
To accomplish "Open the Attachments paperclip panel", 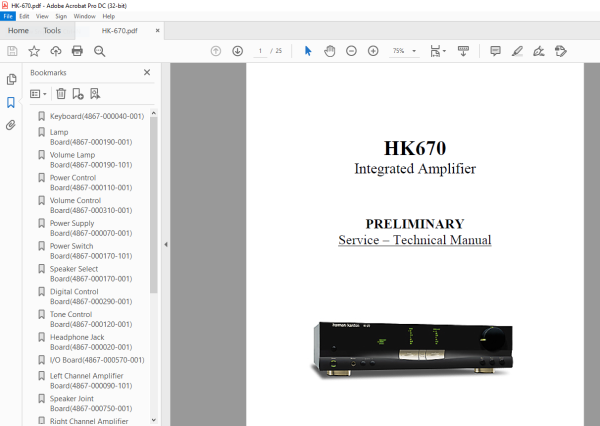I will pyautogui.click(x=11, y=125).
